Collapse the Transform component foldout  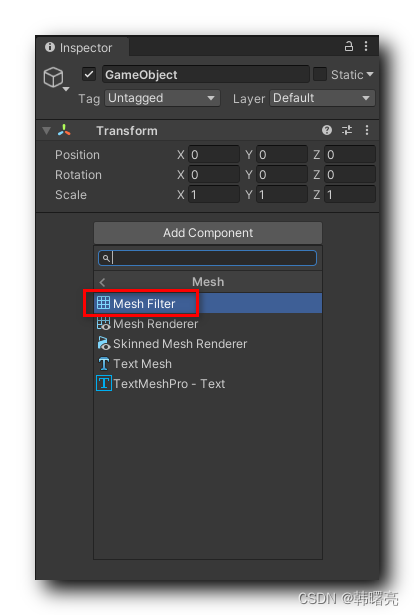46,131
